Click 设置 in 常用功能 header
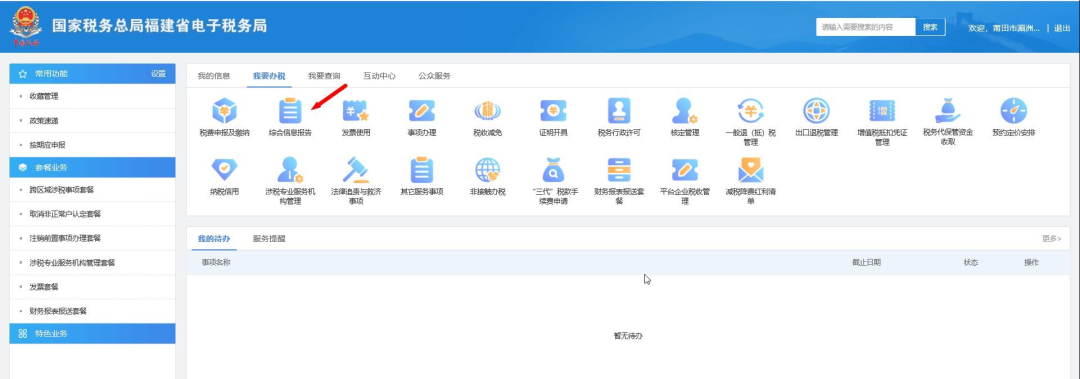 (158, 74)
